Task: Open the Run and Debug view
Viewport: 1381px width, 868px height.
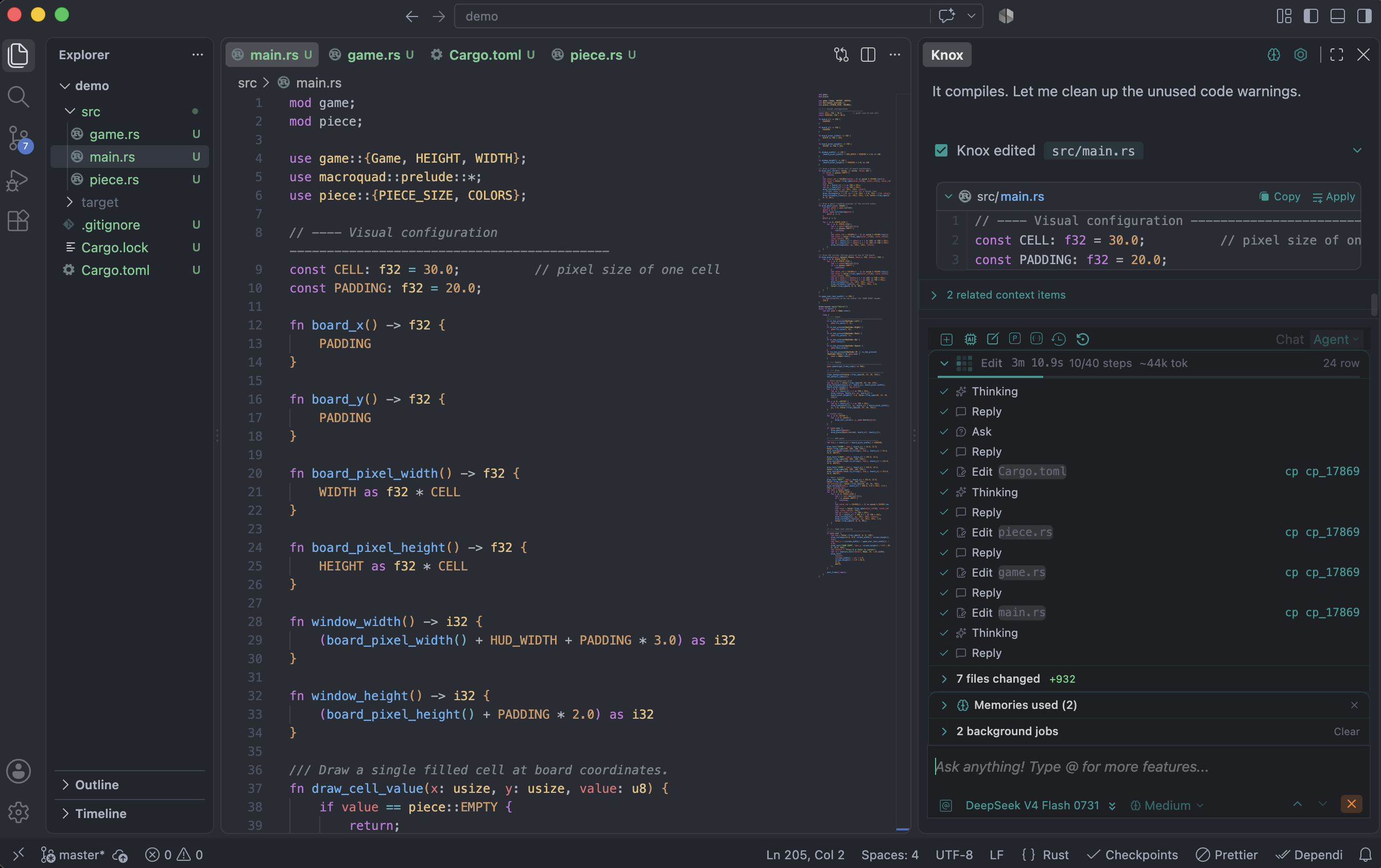Action: point(19,180)
